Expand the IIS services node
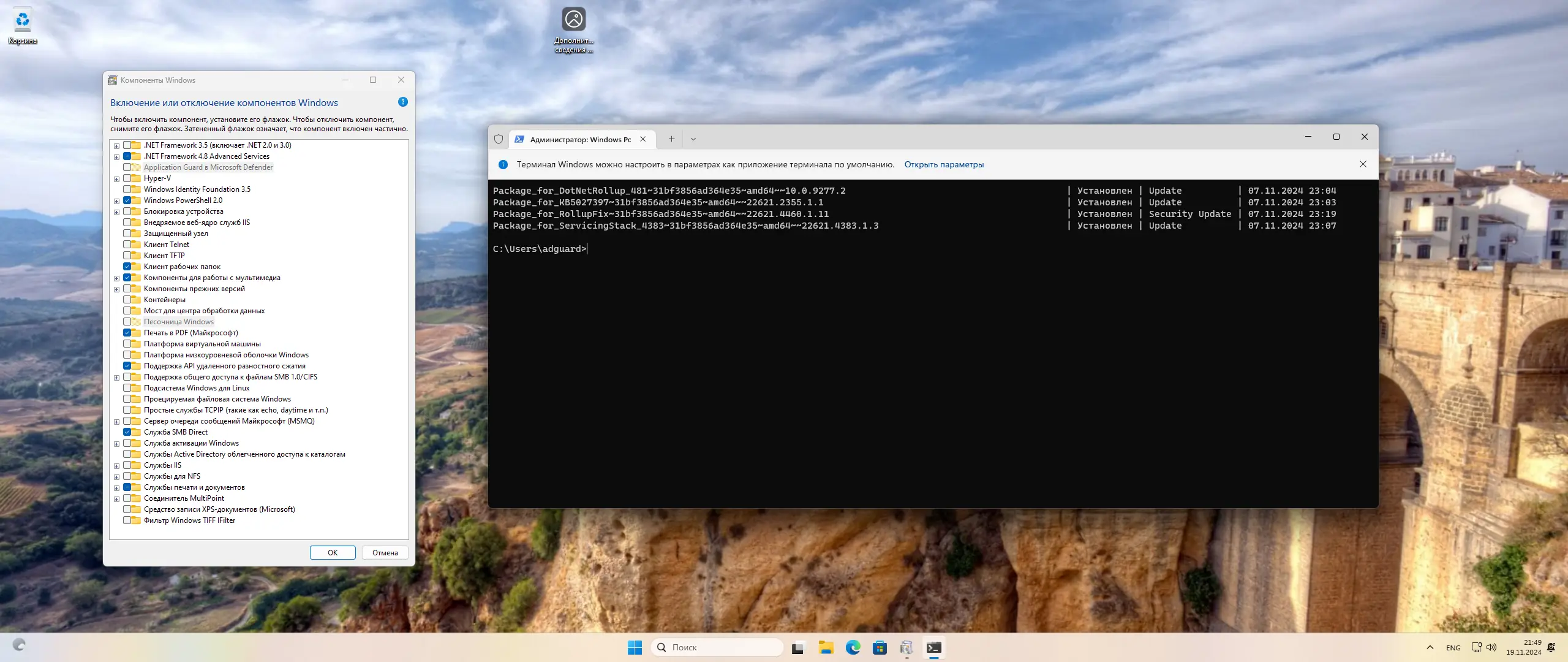 116,466
